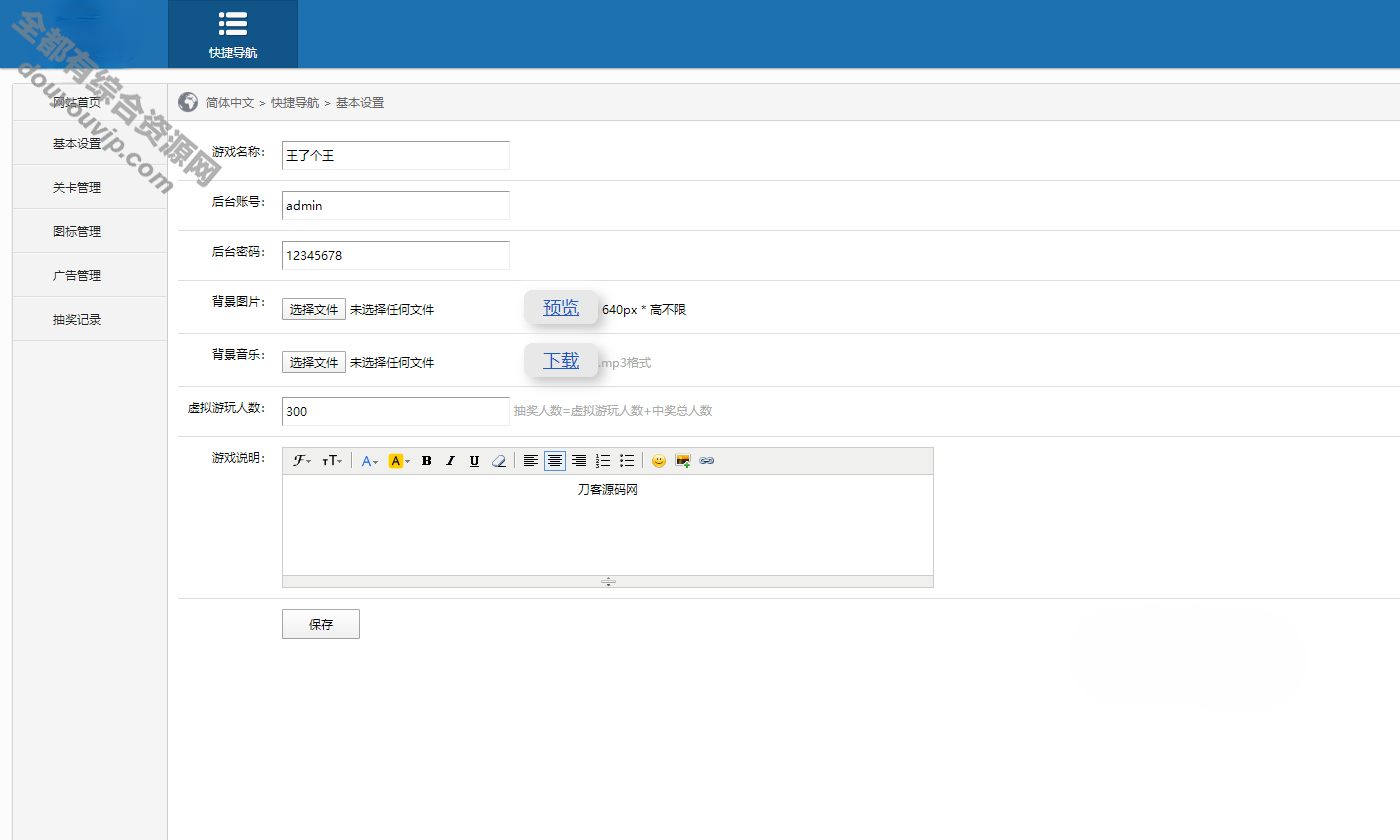The image size is (1400, 840).
Task: Click the 刀客源码网 text in editor
Action: point(608,490)
